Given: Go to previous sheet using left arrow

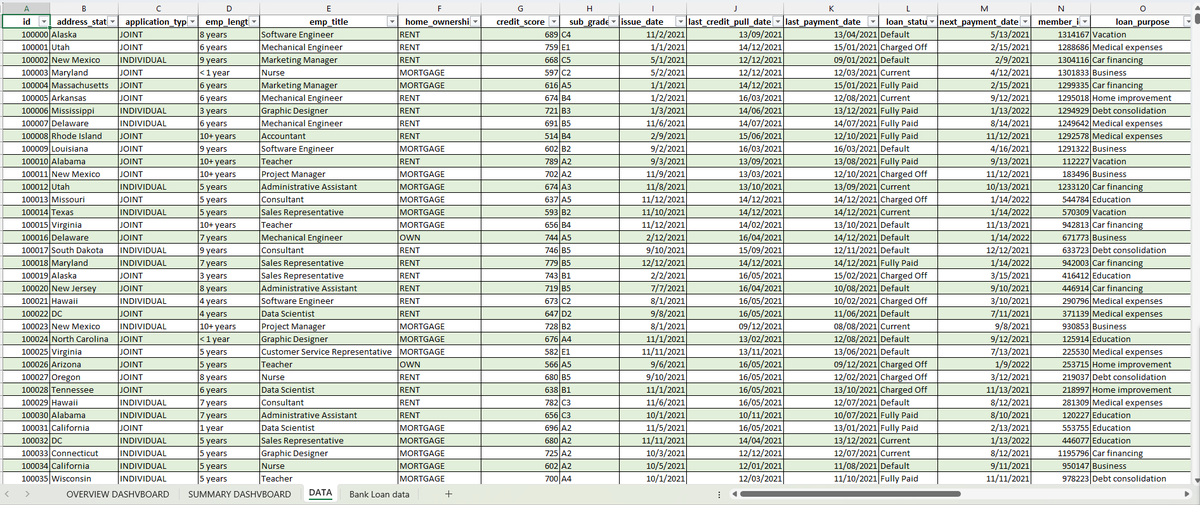Looking at the screenshot, I should click(x=9, y=494).
